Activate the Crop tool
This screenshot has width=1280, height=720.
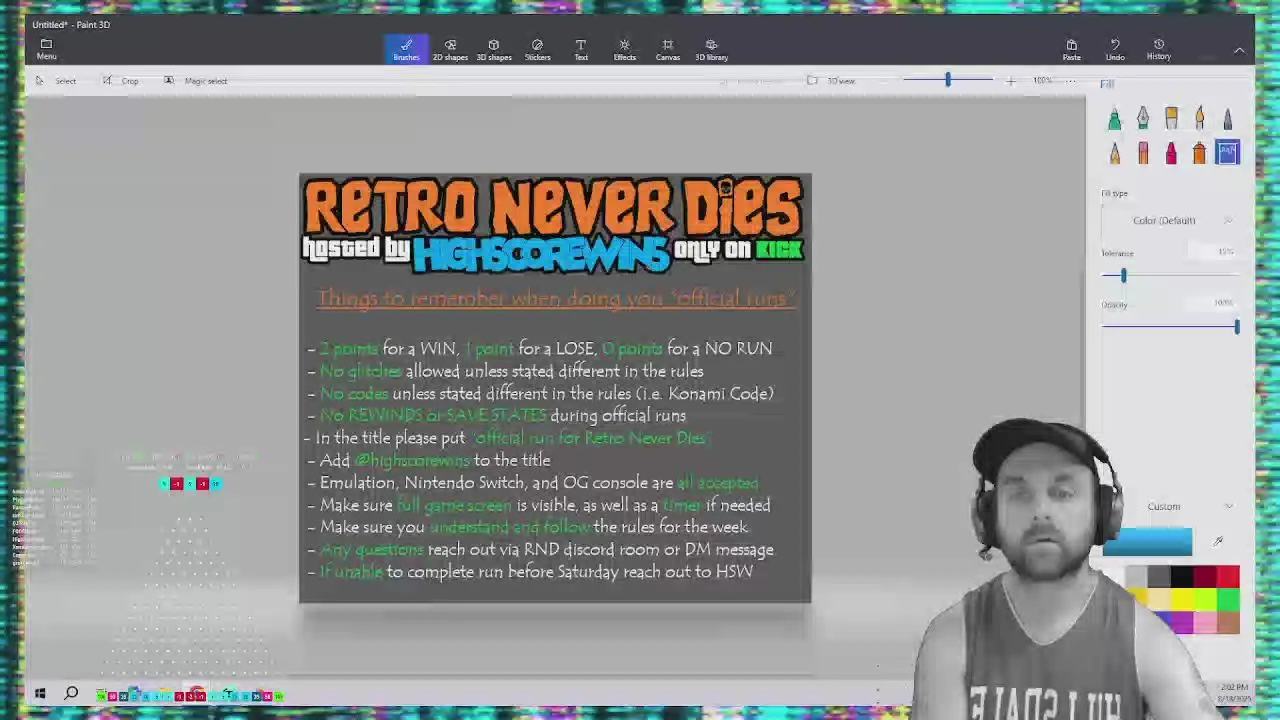[x=121, y=81]
